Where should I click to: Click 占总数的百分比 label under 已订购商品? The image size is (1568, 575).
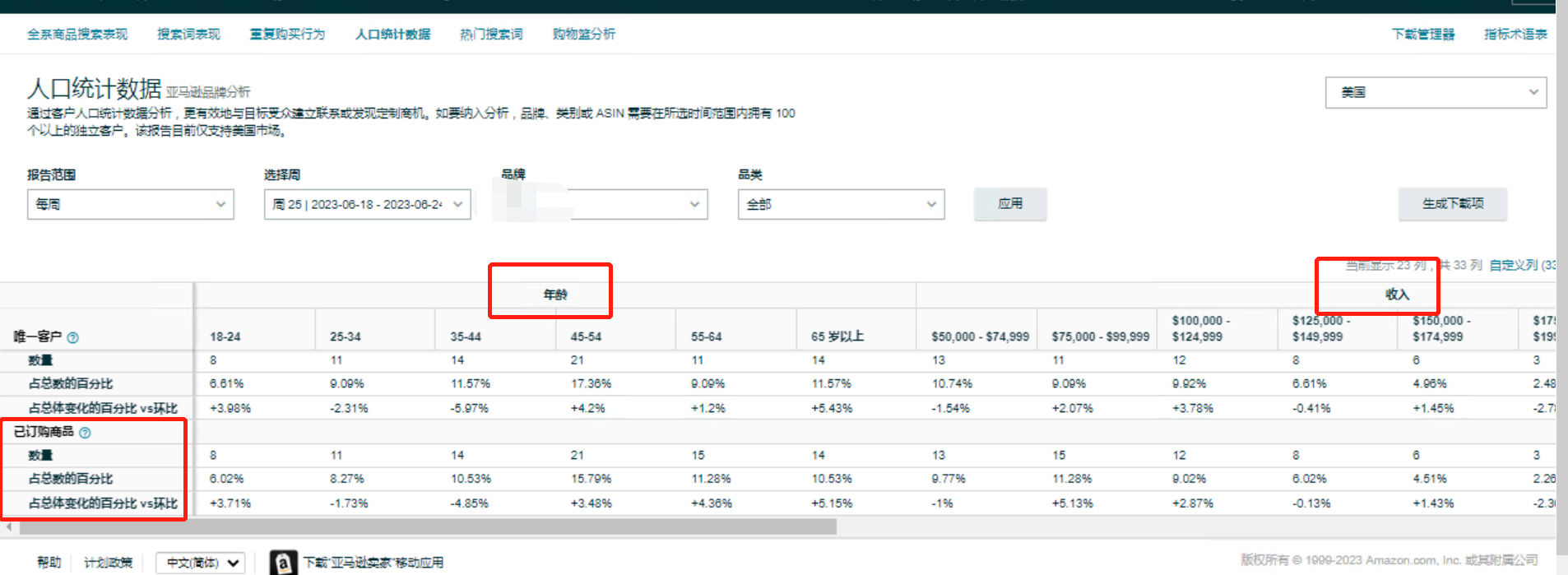click(71, 479)
